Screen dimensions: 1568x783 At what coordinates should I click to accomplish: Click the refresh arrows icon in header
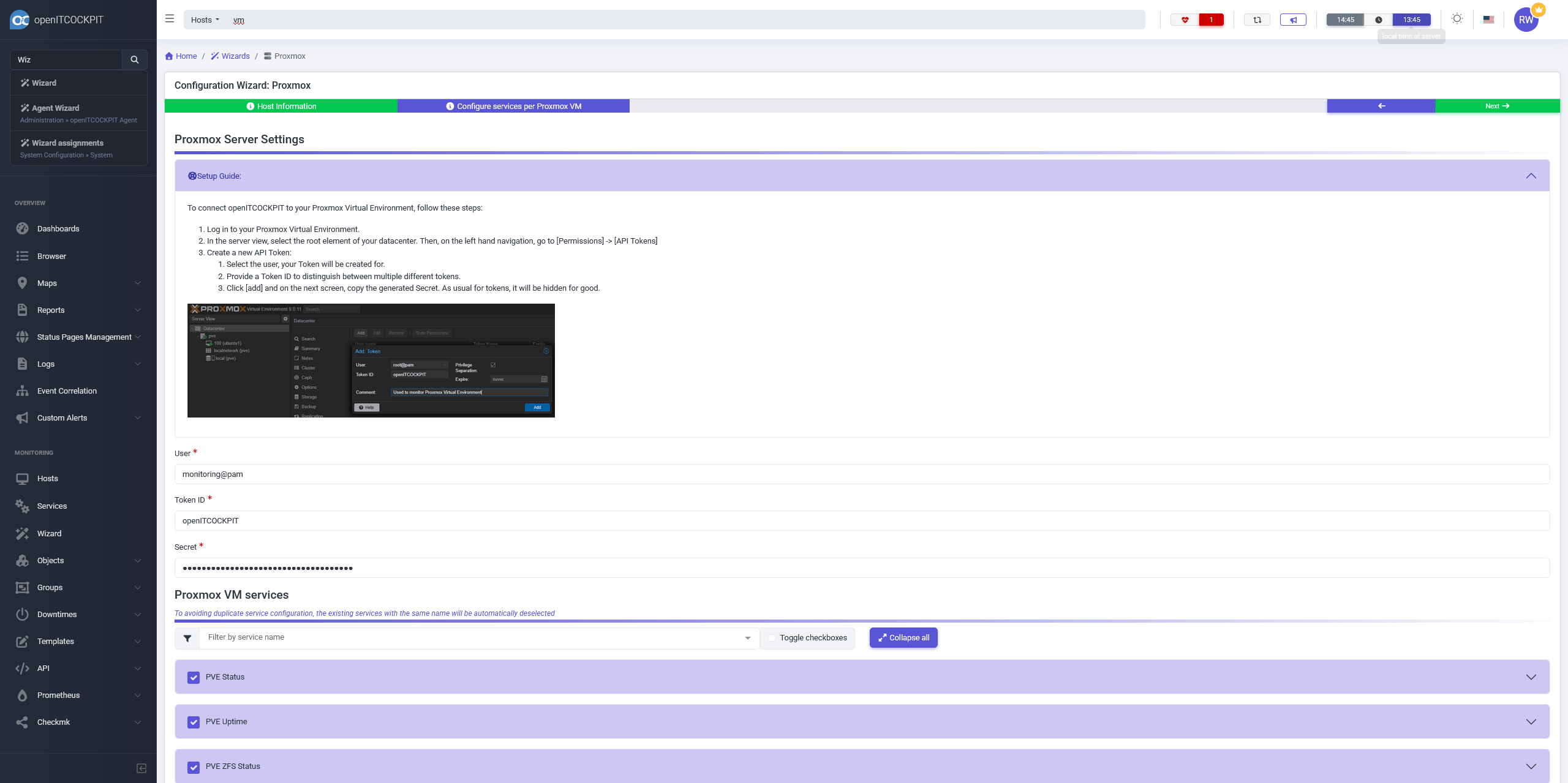[x=1257, y=20]
